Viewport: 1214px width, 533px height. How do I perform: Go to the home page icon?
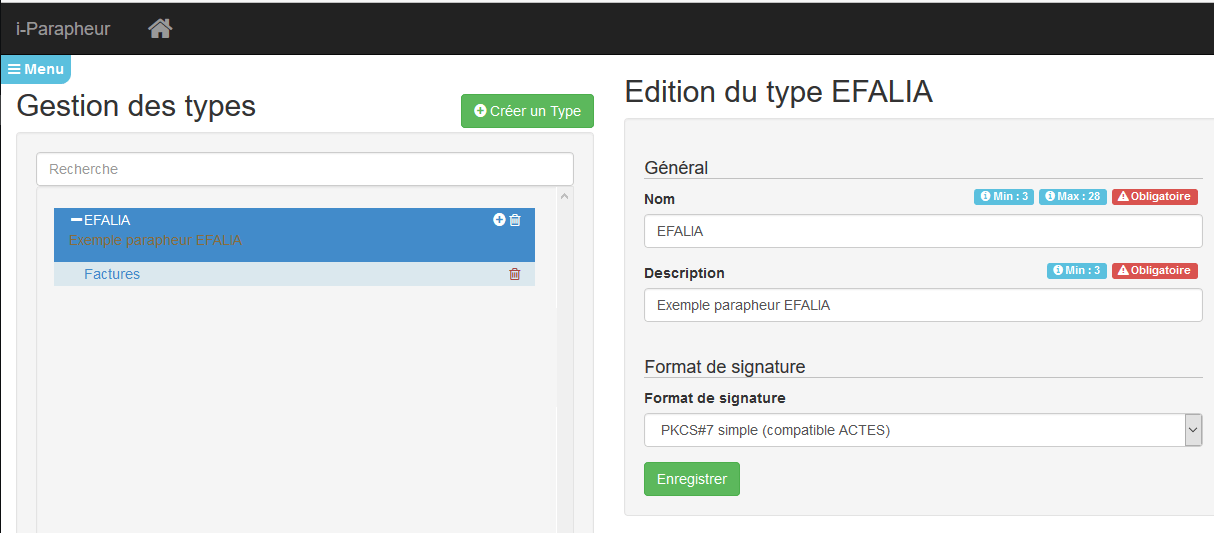(x=160, y=29)
